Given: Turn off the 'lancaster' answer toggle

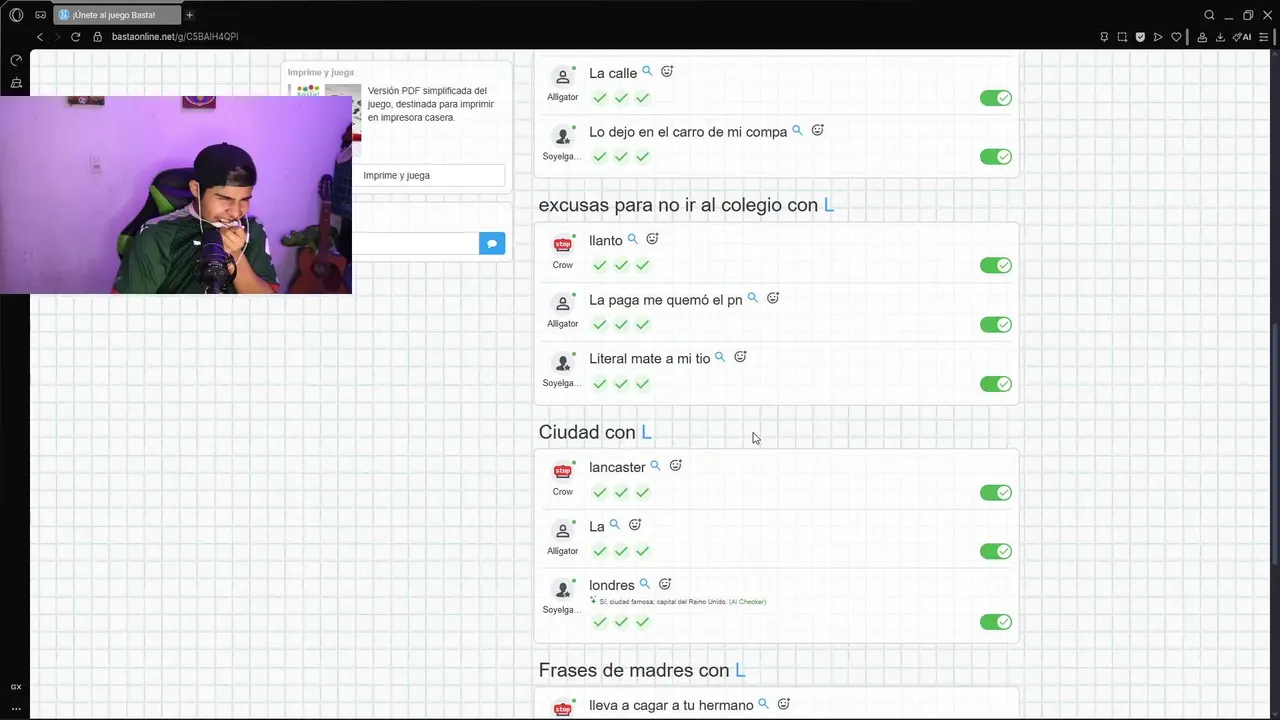Looking at the screenshot, I should [996, 493].
